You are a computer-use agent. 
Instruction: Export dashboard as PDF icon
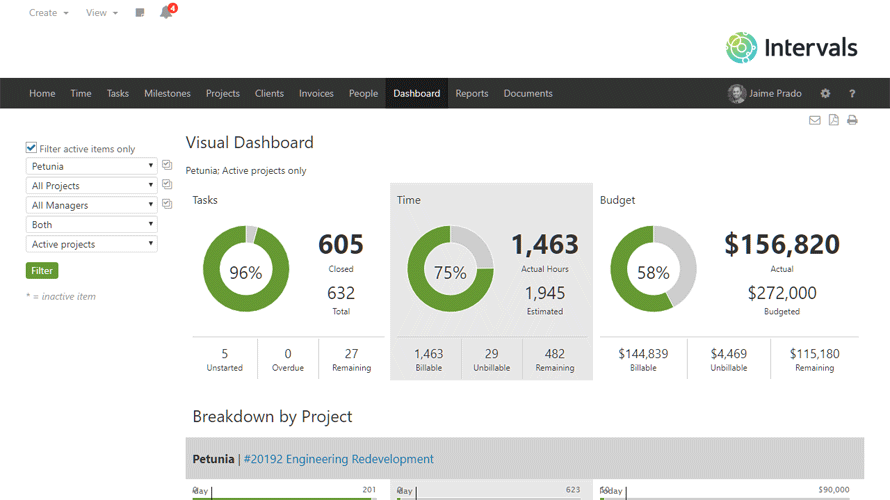833,120
